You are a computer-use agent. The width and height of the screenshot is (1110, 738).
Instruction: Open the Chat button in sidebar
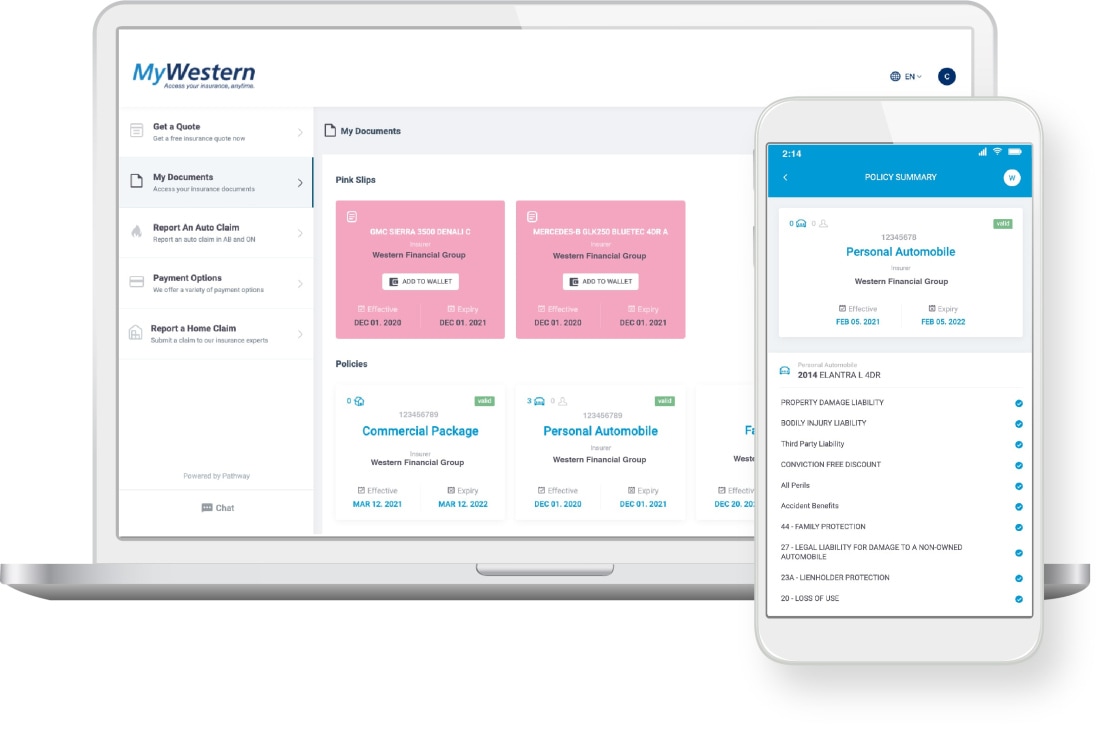coord(217,508)
